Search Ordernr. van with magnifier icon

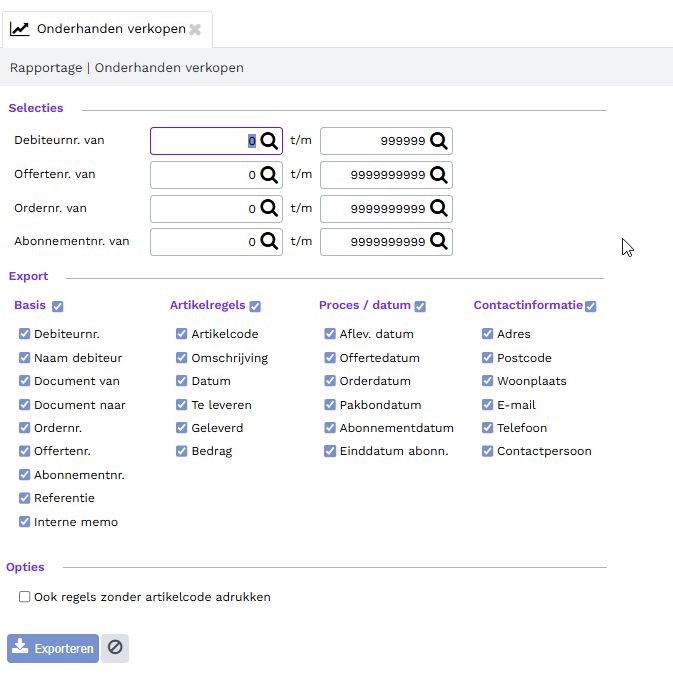coord(269,208)
